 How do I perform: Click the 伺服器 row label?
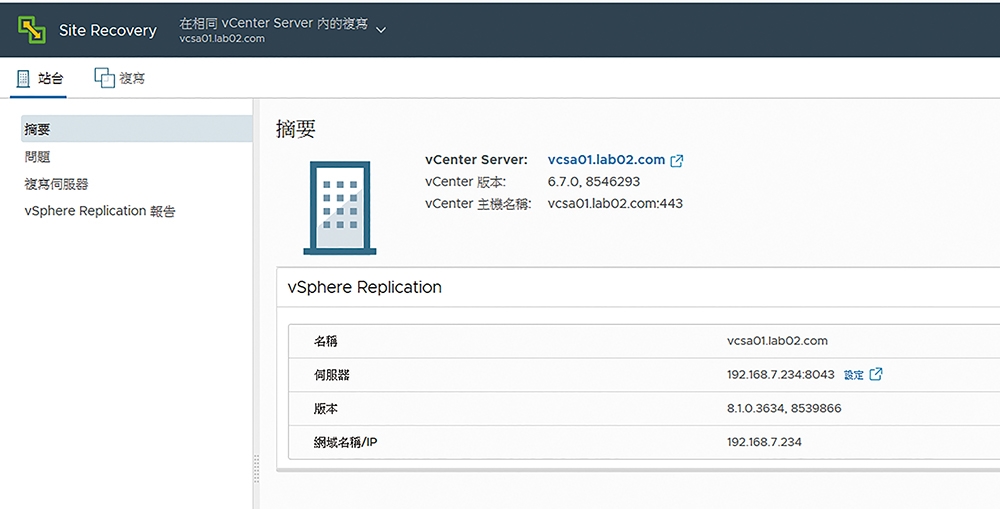(332, 375)
